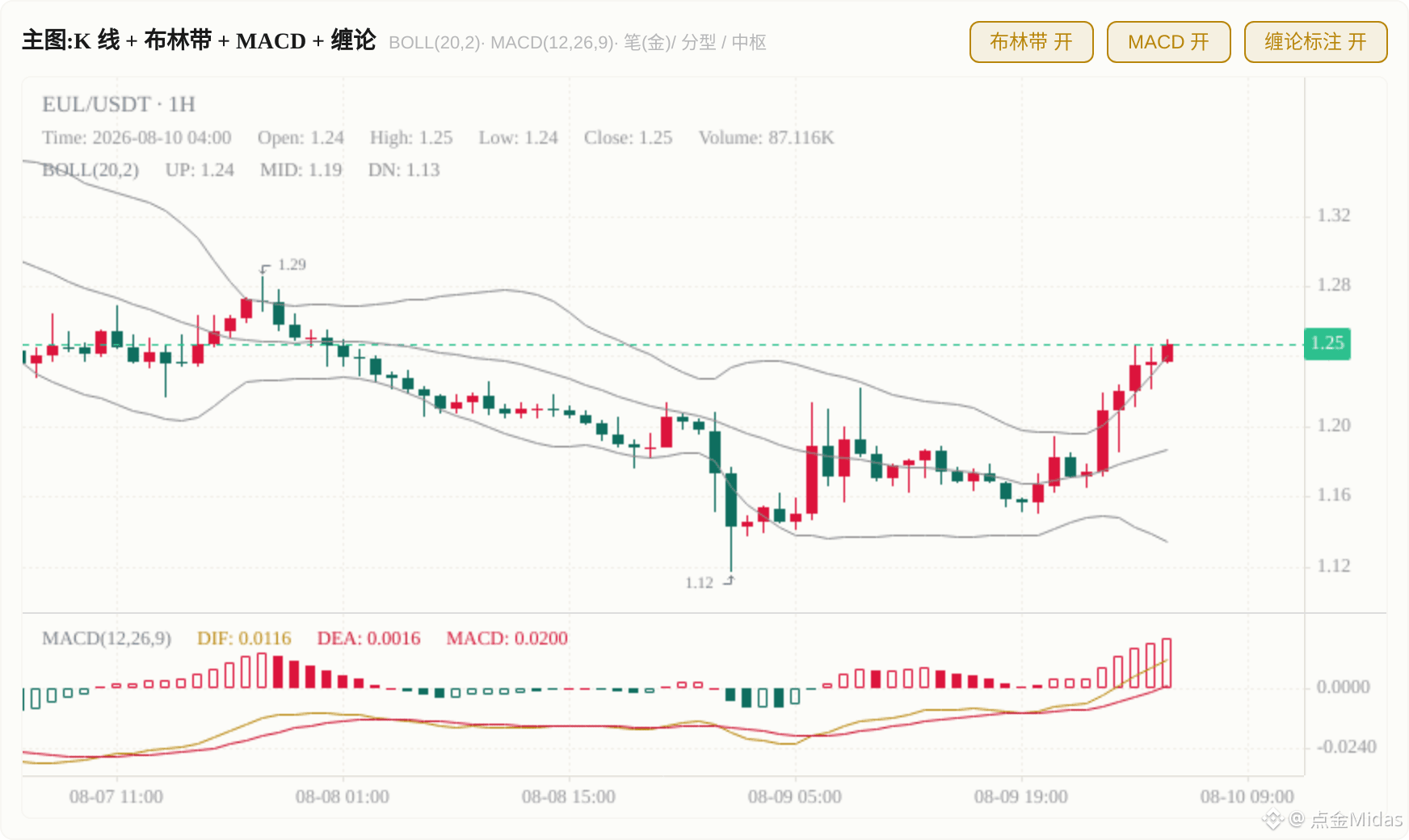
Task: Click the 08-09 05:00 time axis label
Action: [x=795, y=796]
